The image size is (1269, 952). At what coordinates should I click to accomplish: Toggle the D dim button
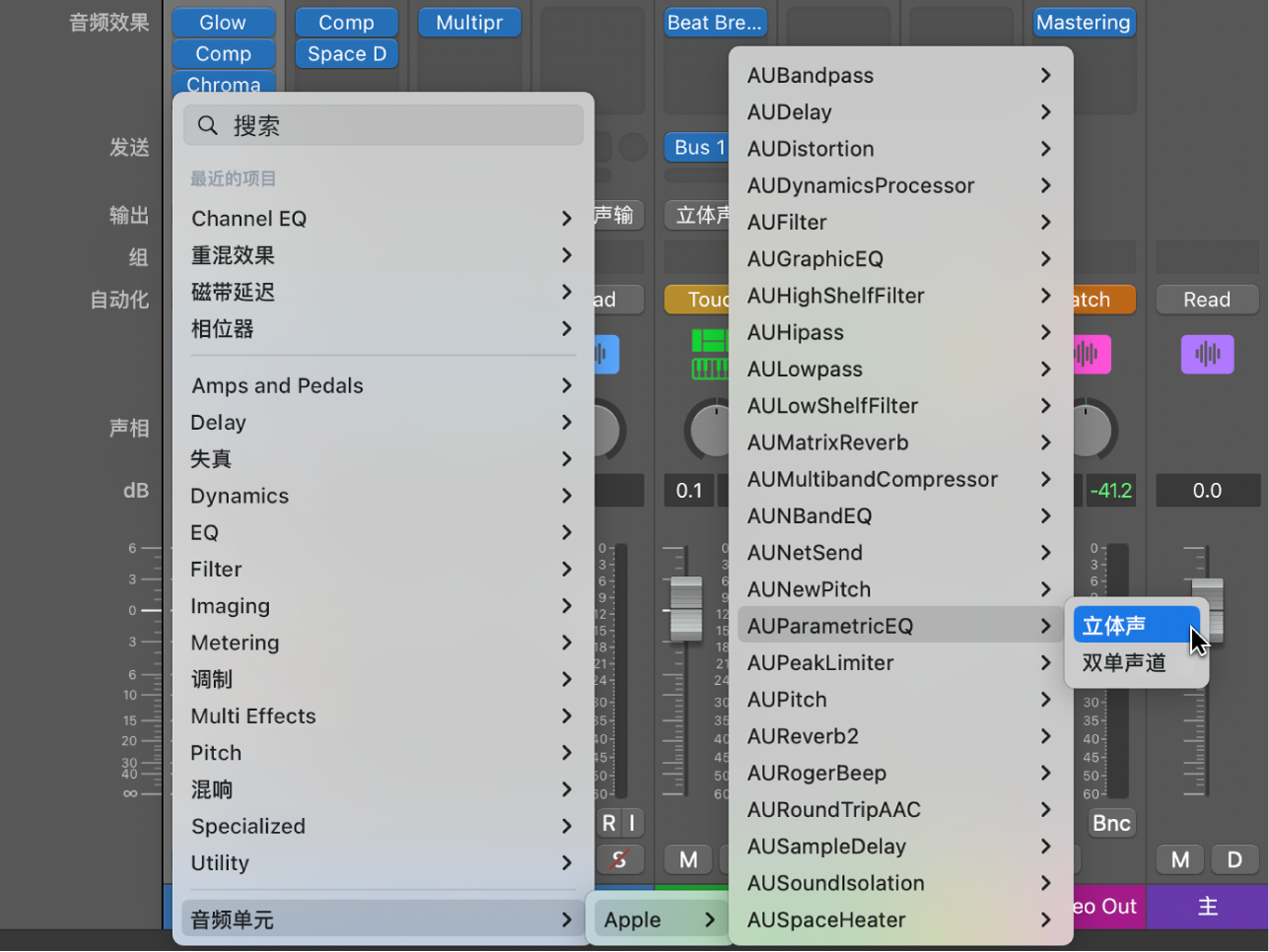tap(1234, 859)
